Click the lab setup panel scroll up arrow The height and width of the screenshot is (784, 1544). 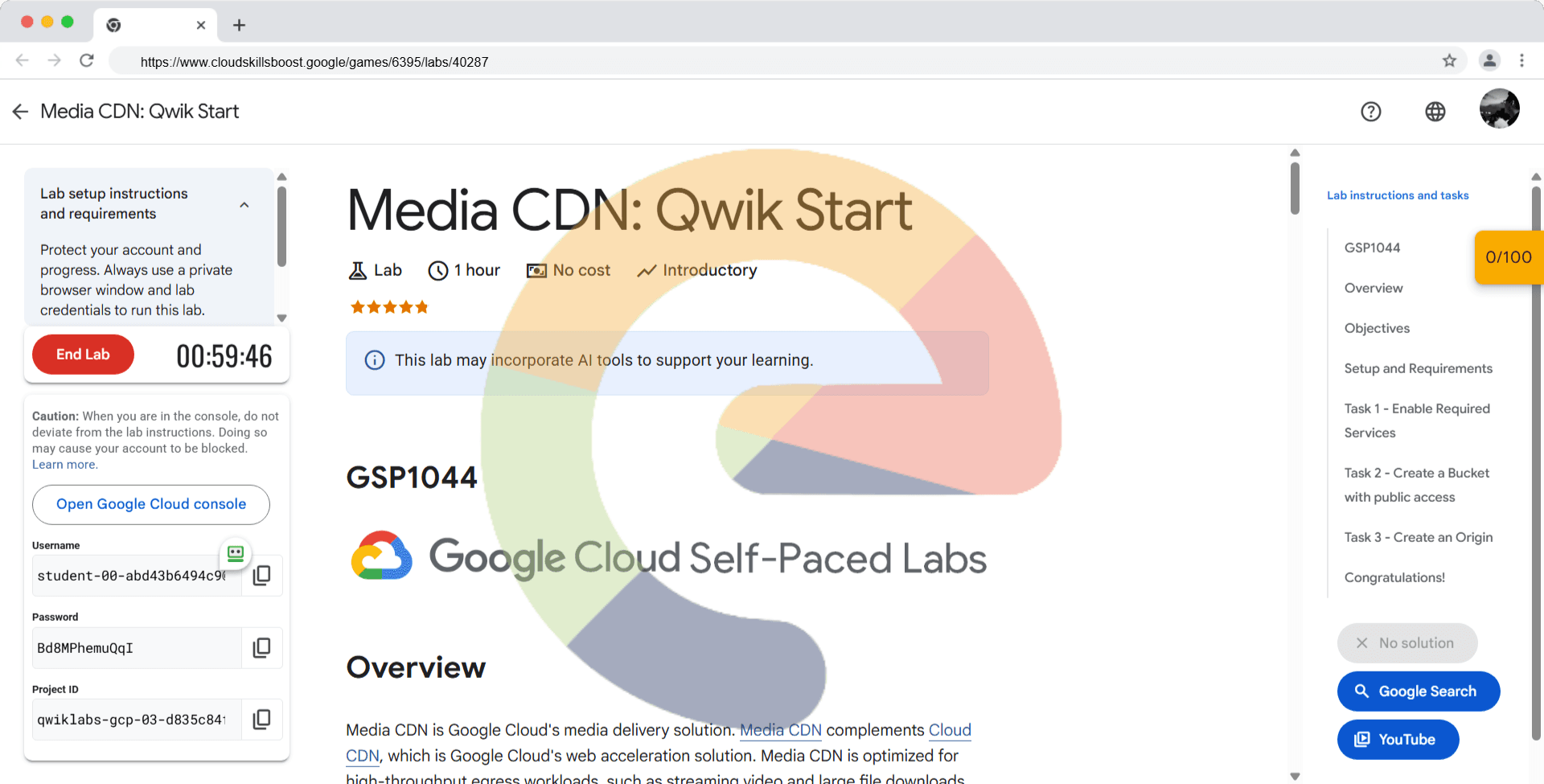(x=281, y=177)
